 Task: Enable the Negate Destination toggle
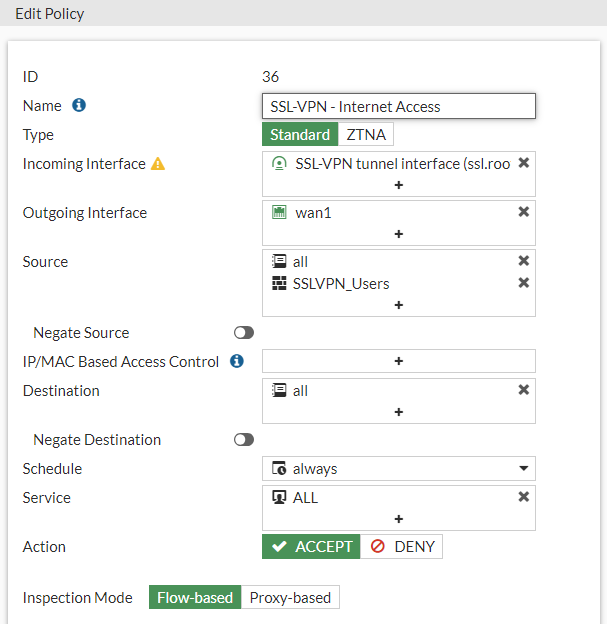[x=244, y=440]
